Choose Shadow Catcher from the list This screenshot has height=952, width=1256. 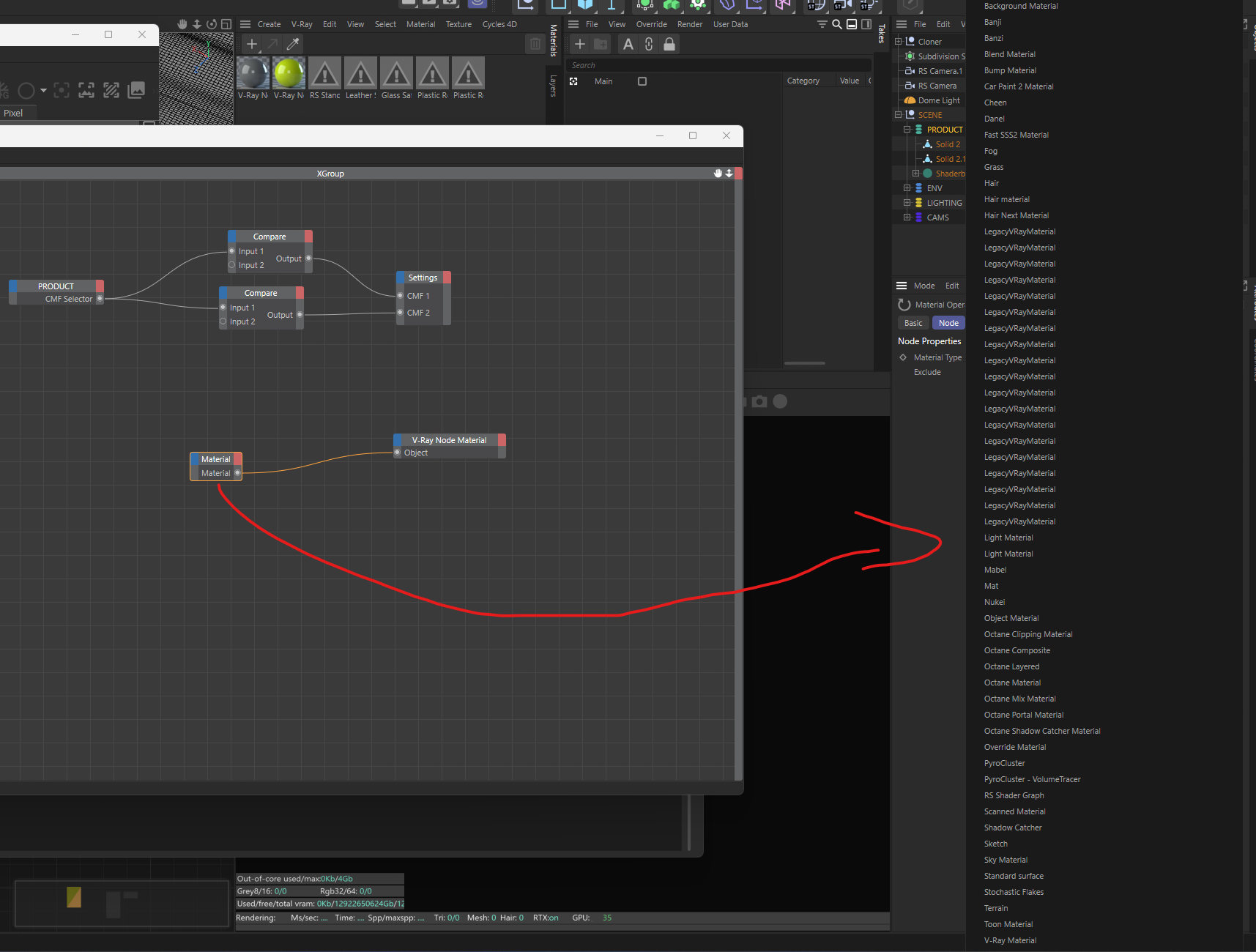1013,828
